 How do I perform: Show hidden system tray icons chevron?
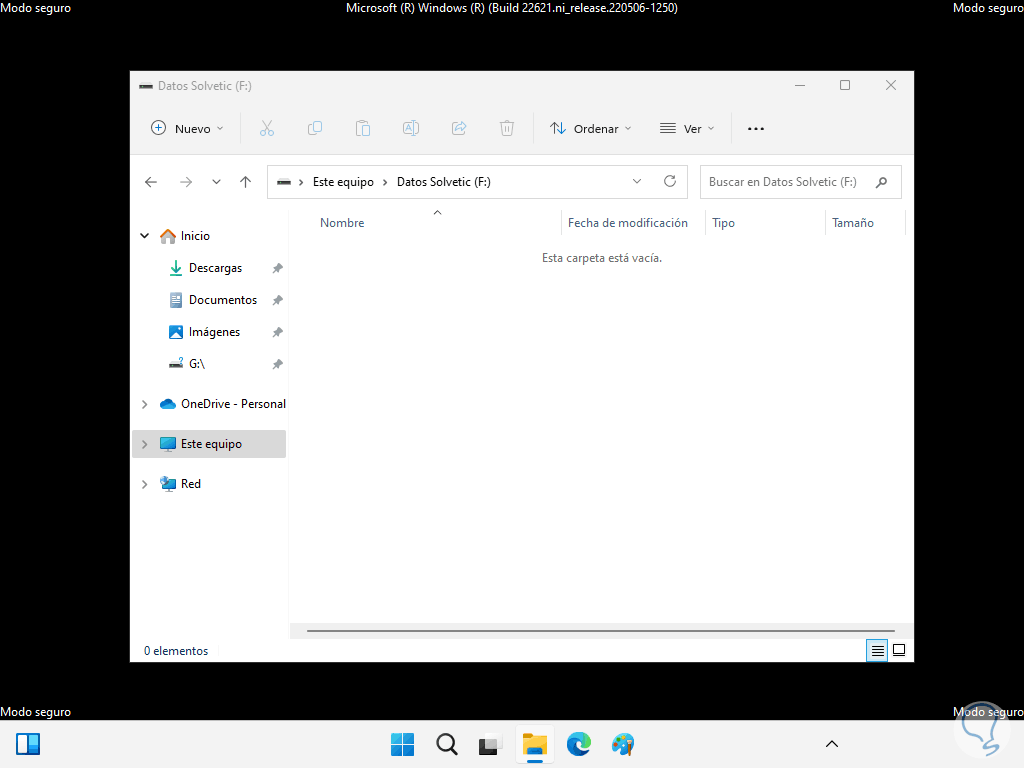click(x=832, y=744)
